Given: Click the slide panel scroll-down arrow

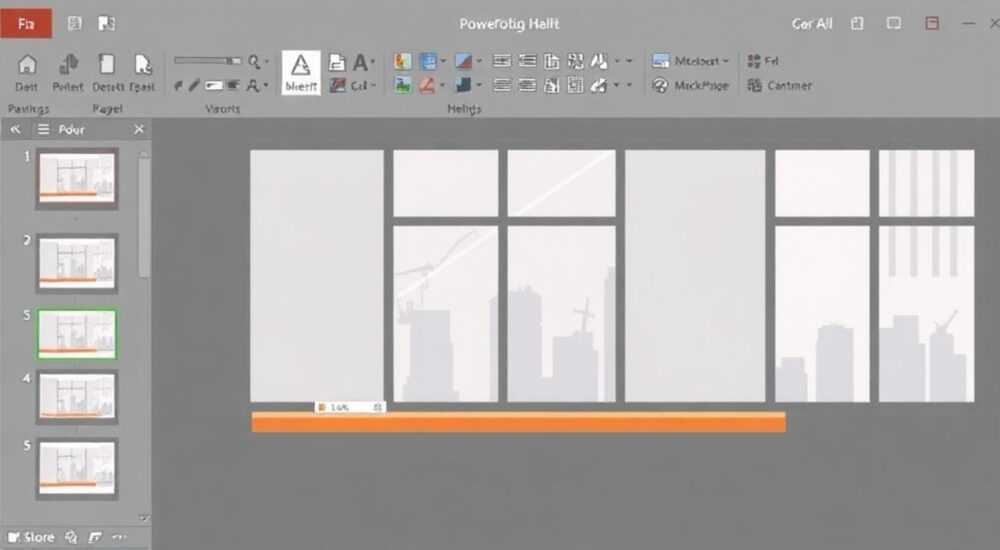Looking at the screenshot, I should click(x=144, y=517).
